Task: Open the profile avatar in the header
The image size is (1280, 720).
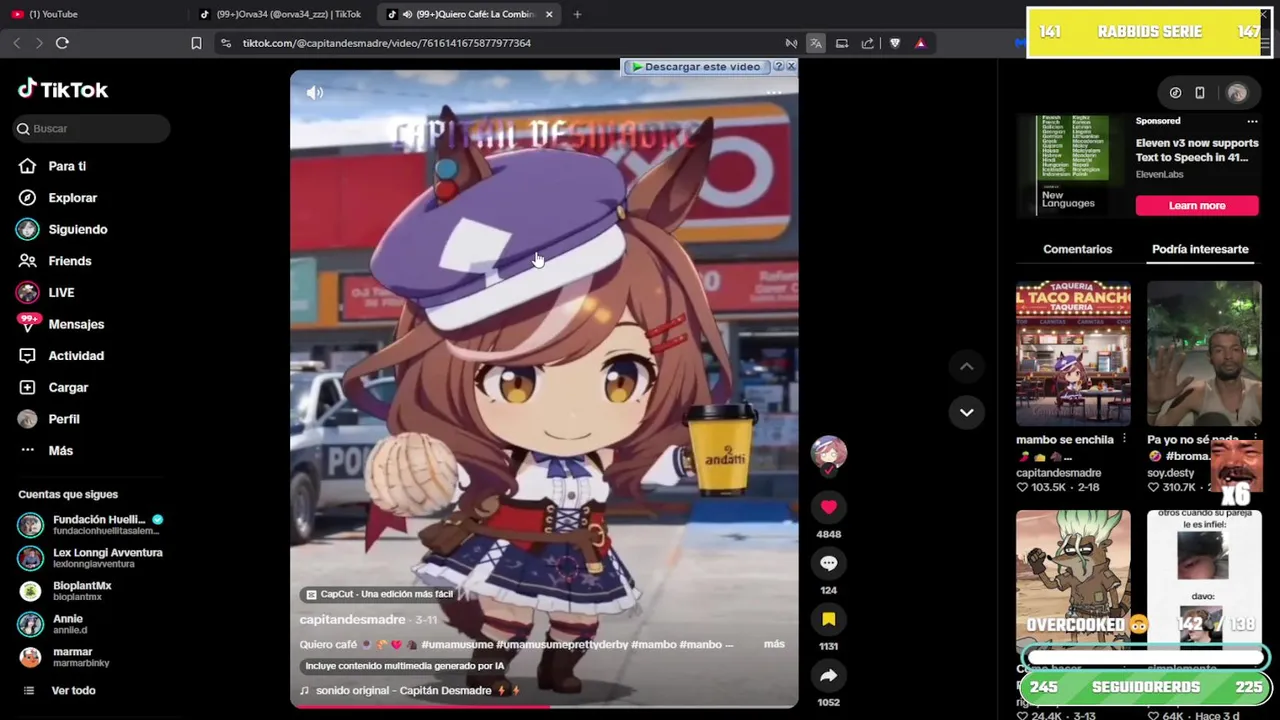Action: (1237, 93)
